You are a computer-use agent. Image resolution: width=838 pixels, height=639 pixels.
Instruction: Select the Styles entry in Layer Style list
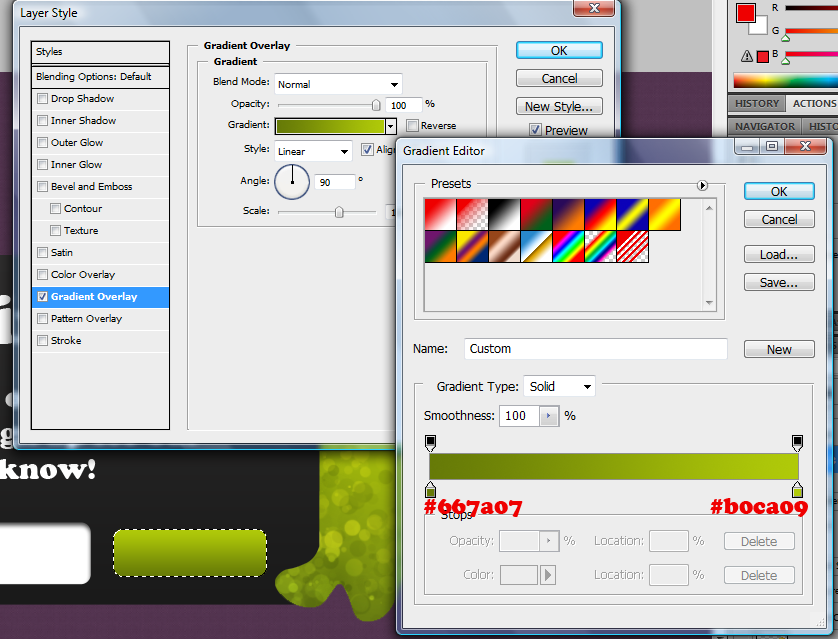100,52
